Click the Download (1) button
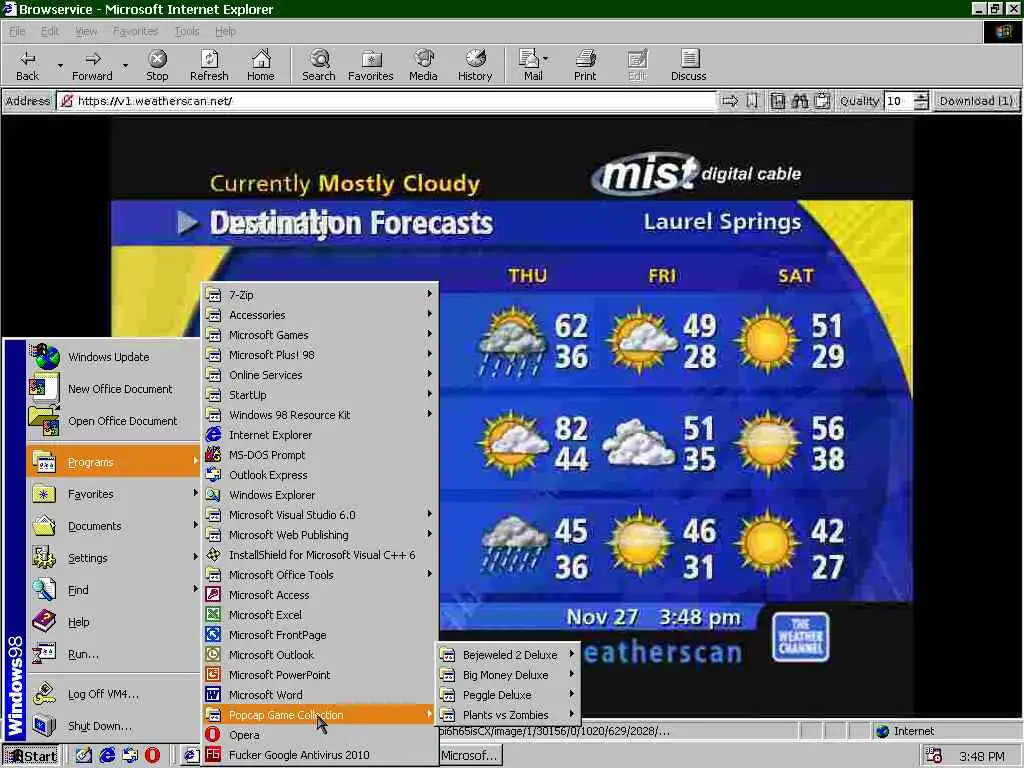 pos(976,101)
